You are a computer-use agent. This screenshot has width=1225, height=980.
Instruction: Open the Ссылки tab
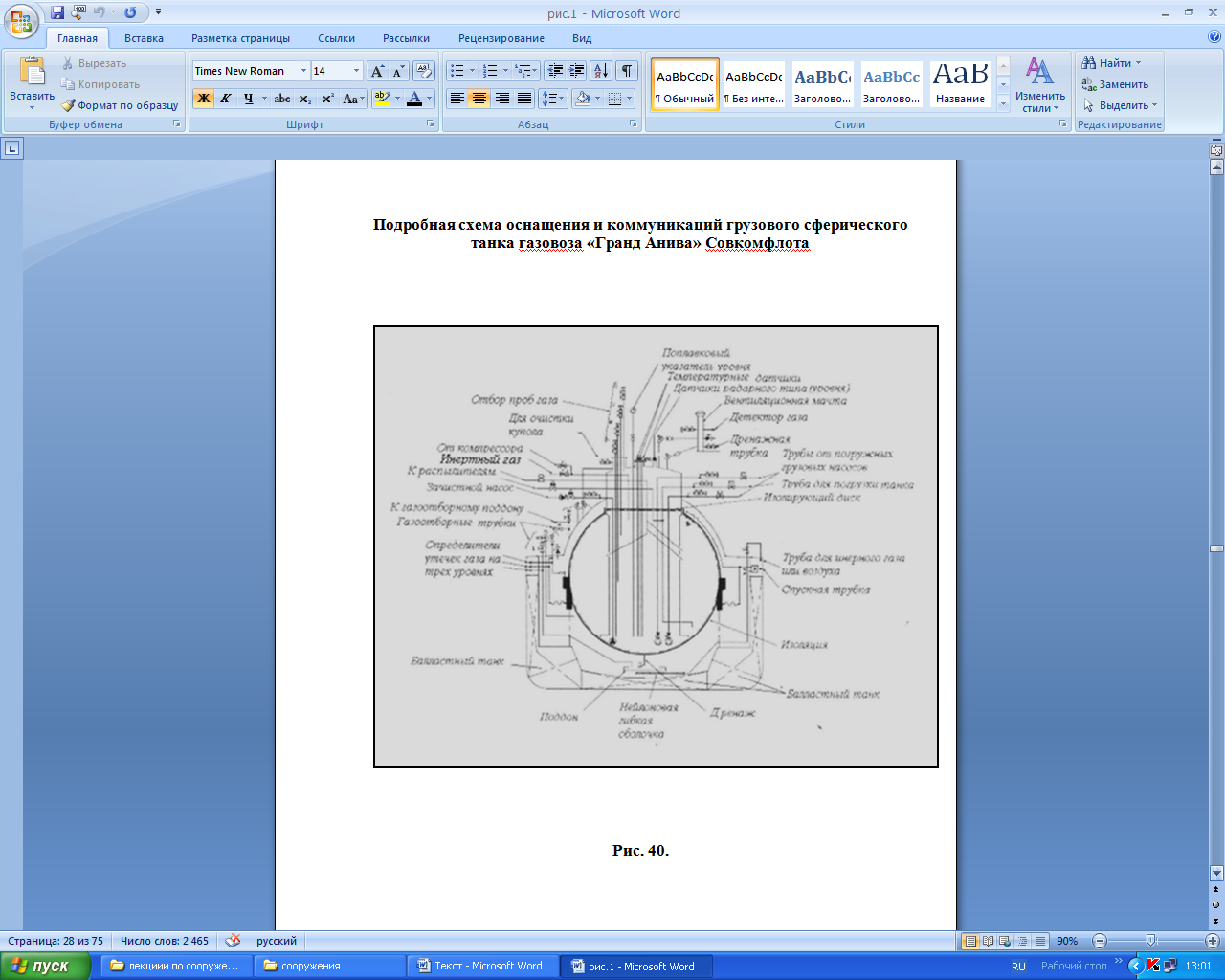coord(337,38)
